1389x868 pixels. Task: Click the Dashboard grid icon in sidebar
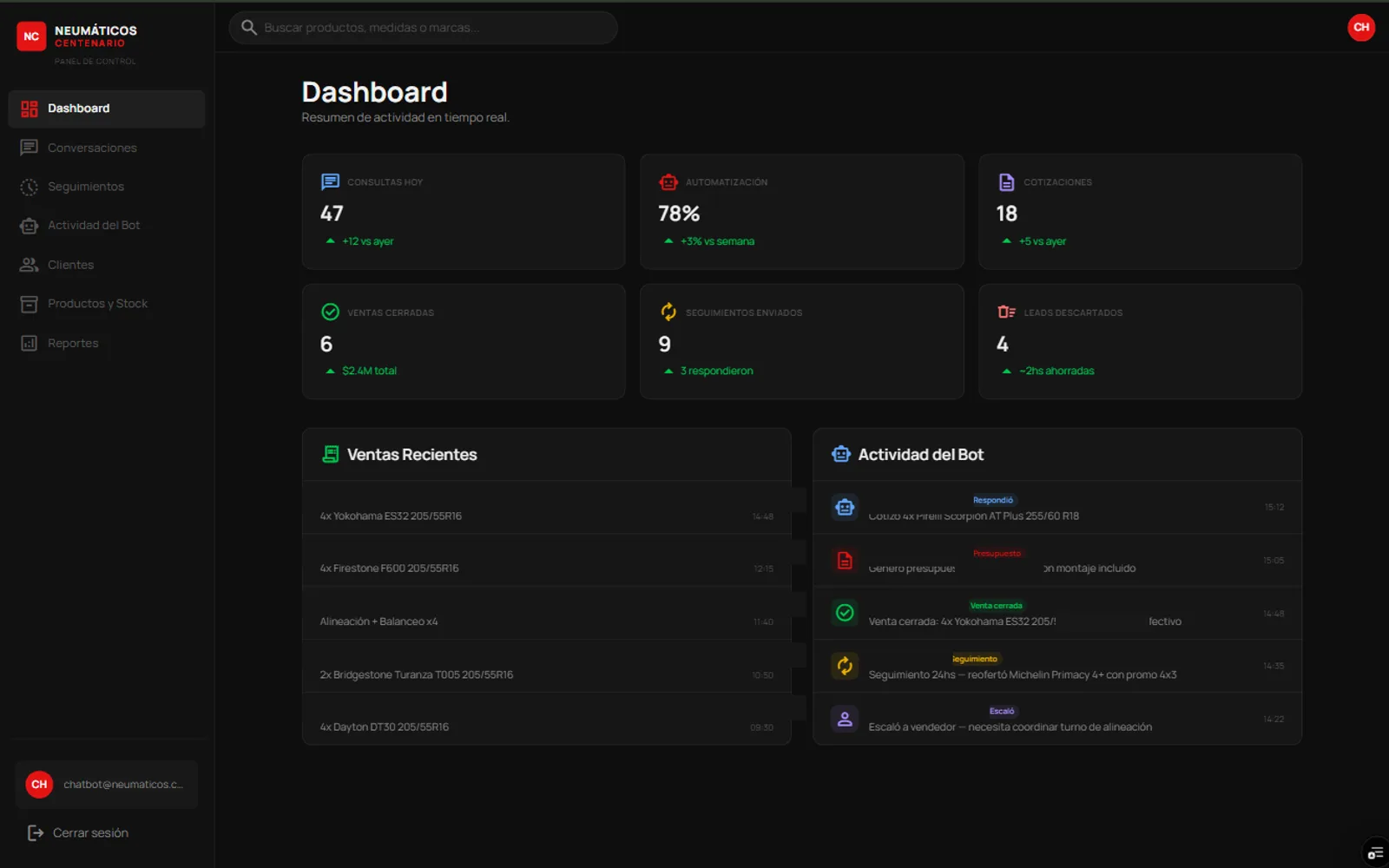click(x=30, y=108)
